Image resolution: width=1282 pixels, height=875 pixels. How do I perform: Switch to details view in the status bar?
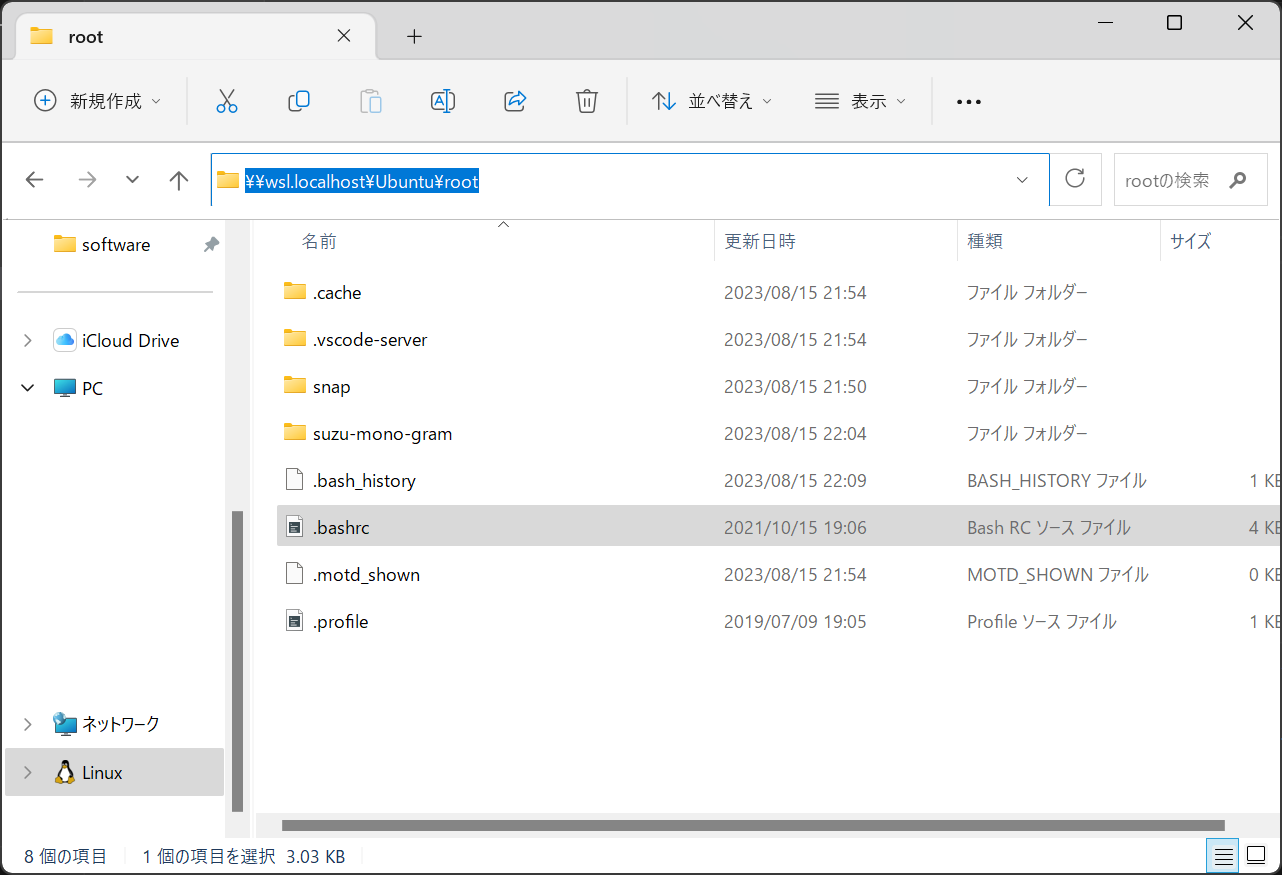1222,855
